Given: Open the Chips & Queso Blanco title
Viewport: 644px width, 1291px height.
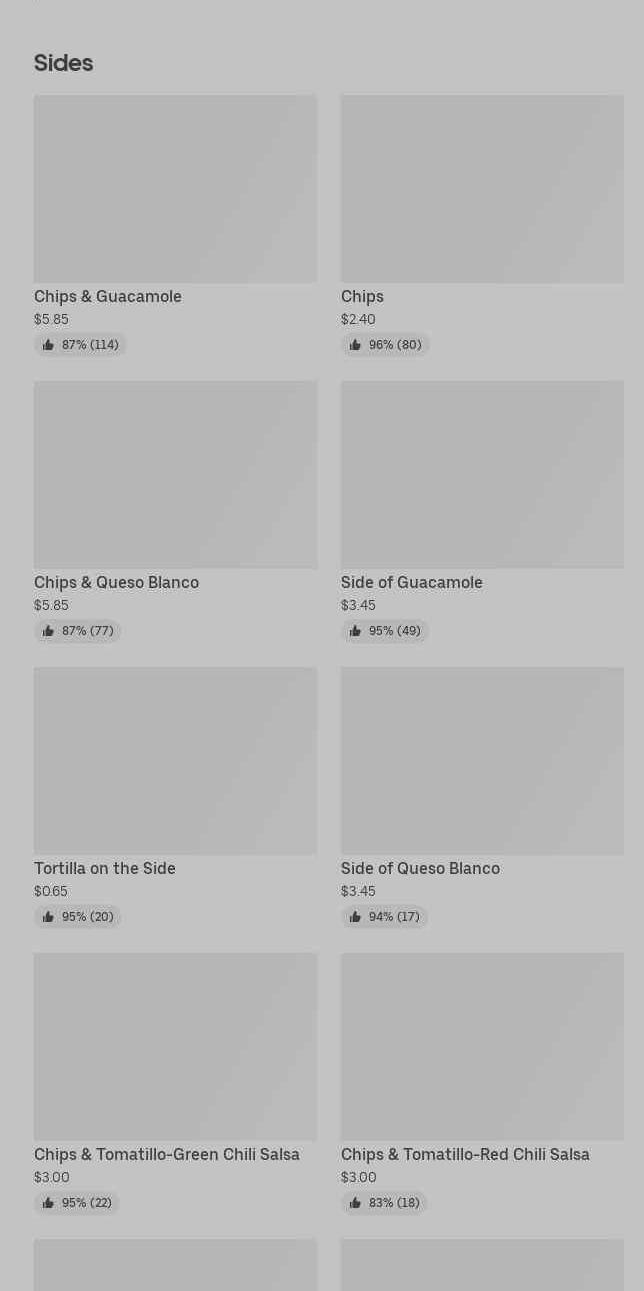Looking at the screenshot, I should (116, 582).
